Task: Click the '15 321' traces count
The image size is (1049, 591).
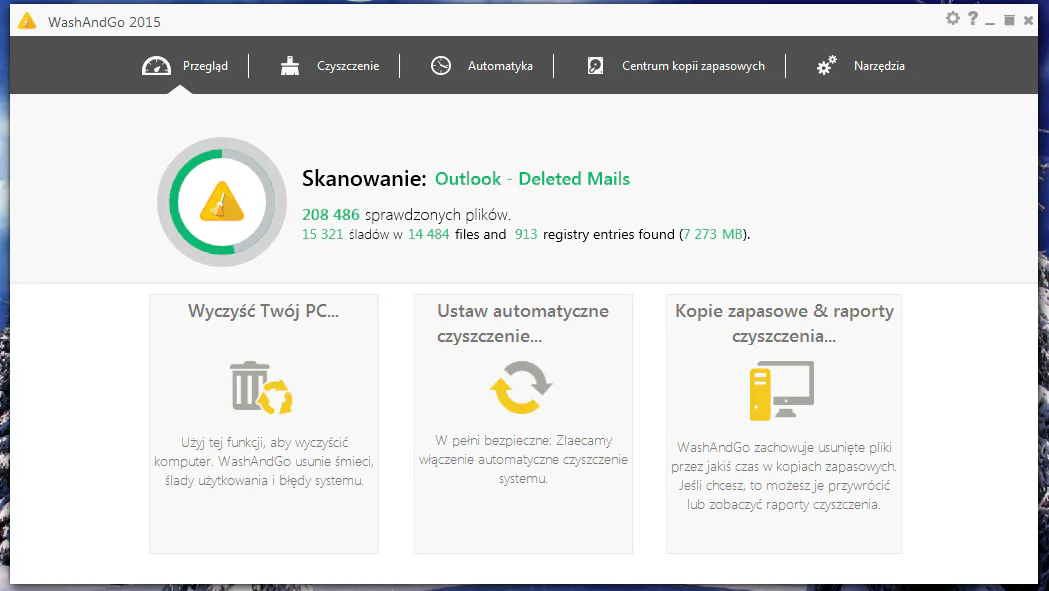Action: coord(322,234)
